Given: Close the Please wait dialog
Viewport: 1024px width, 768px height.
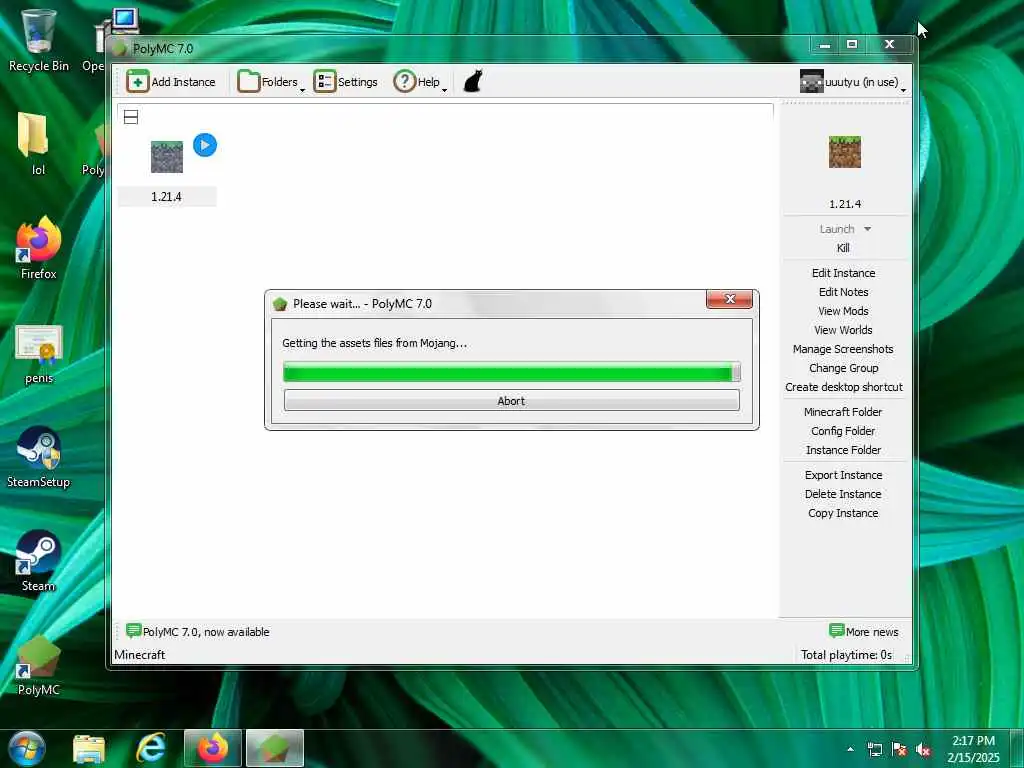Looking at the screenshot, I should [729, 299].
